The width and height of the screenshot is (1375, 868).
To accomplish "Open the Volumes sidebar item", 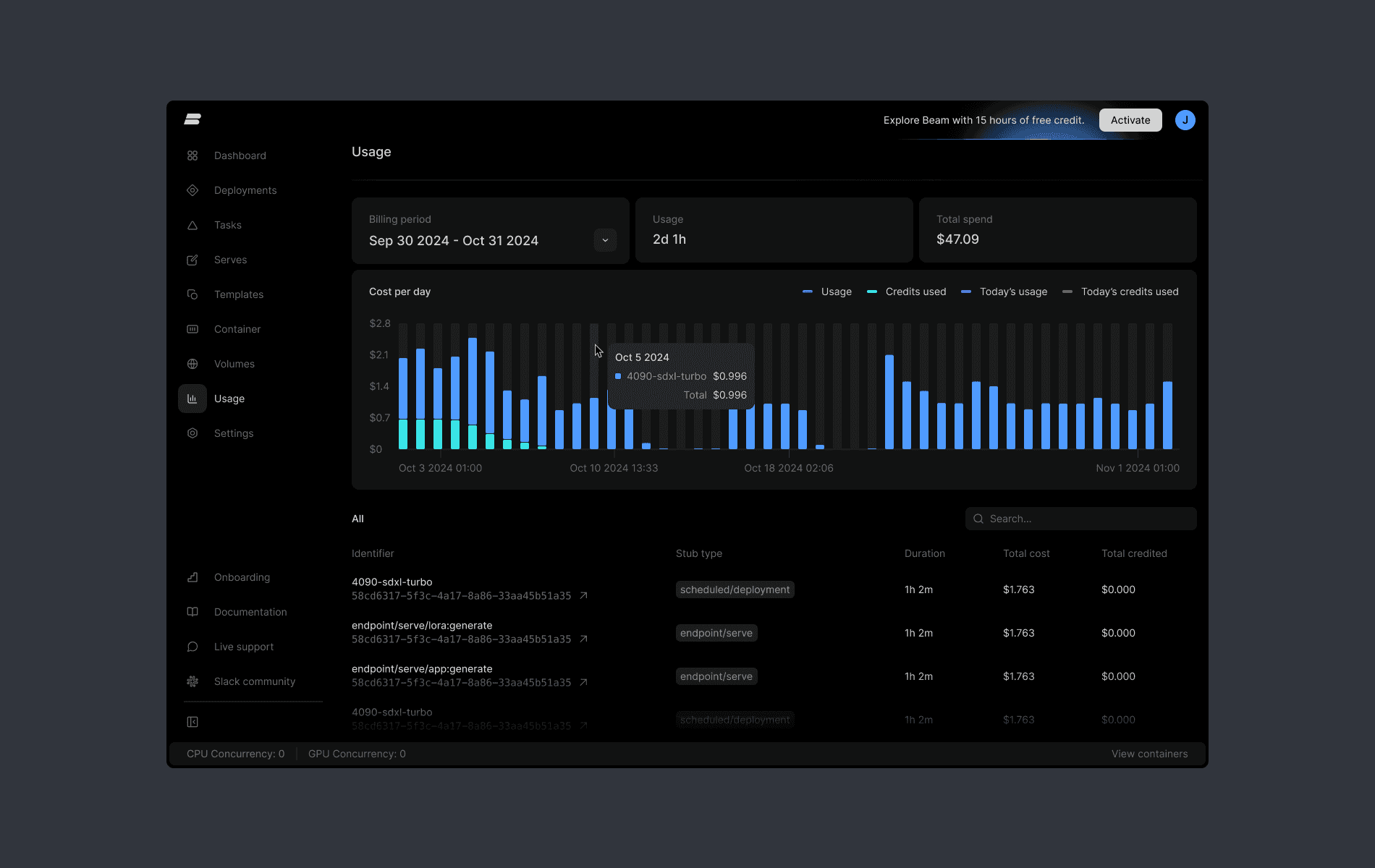I will tap(234, 364).
